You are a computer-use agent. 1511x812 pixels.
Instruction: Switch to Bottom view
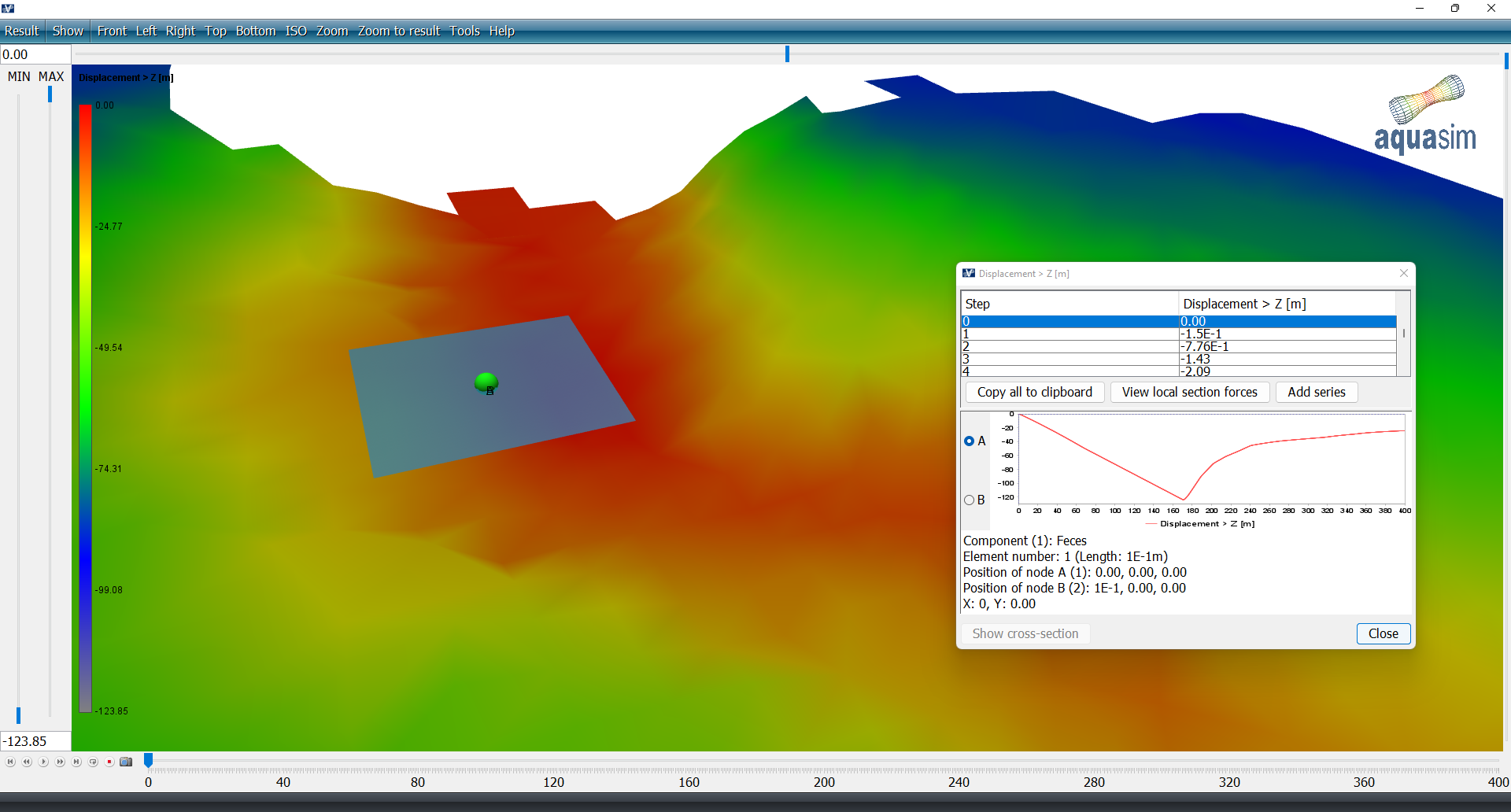[256, 31]
